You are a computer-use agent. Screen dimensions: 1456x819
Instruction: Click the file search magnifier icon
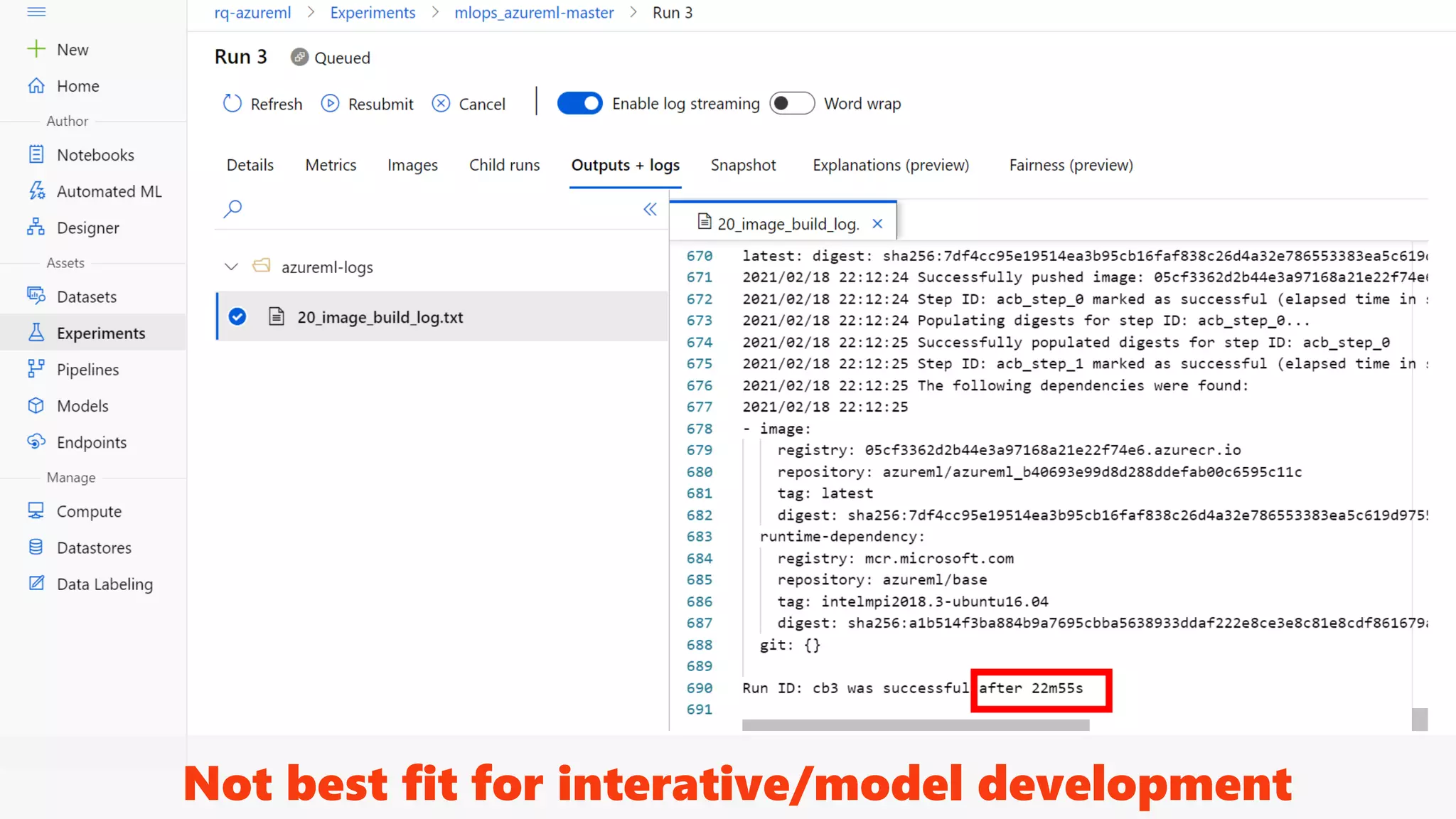232,209
